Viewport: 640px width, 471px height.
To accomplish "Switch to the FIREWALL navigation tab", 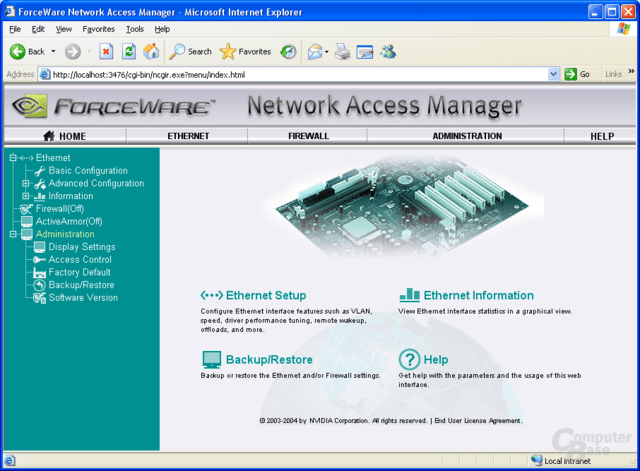I will click(308, 136).
